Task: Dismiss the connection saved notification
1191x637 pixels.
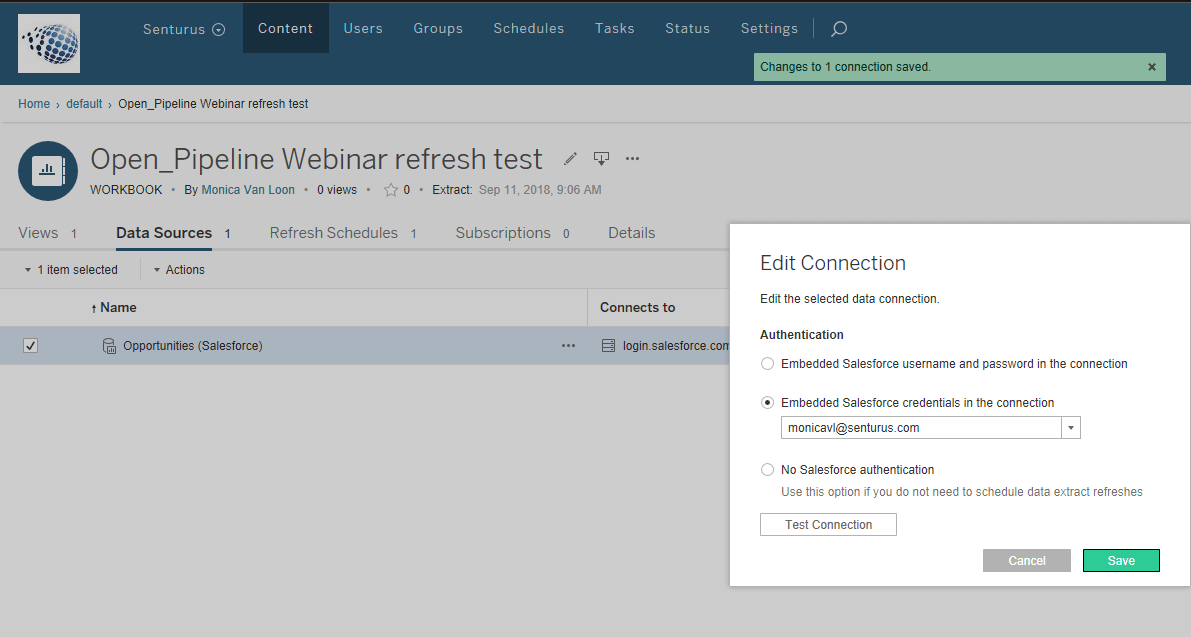Action: pyautogui.click(x=1151, y=66)
